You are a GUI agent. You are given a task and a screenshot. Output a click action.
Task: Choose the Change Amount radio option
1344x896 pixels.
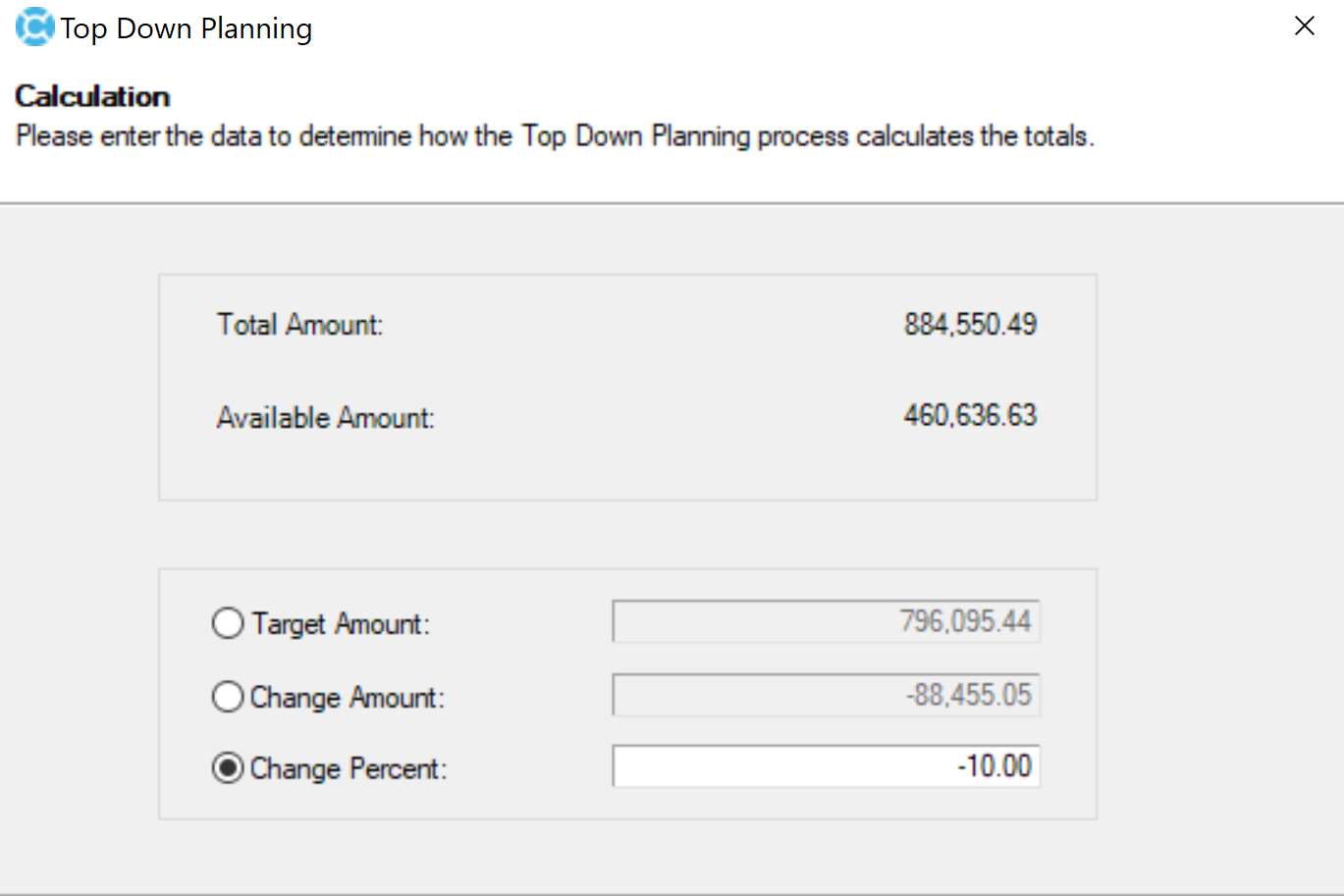coord(228,697)
